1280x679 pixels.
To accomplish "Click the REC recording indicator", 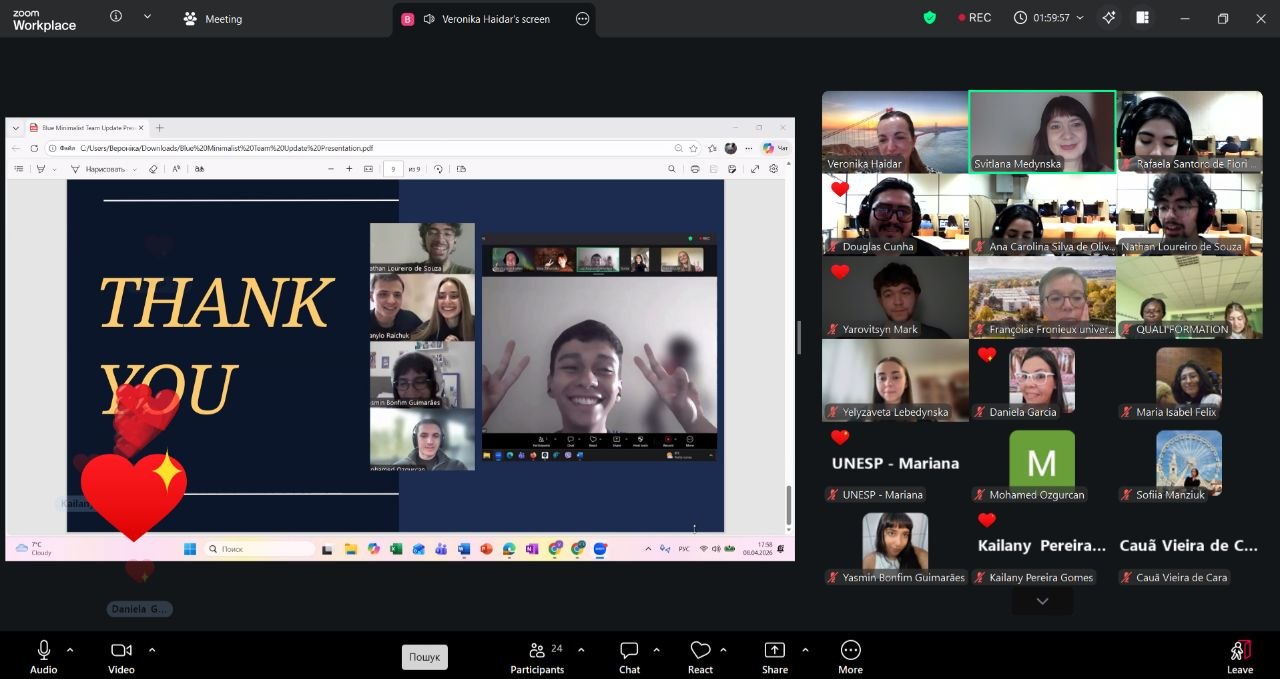I will click(x=974, y=18).
